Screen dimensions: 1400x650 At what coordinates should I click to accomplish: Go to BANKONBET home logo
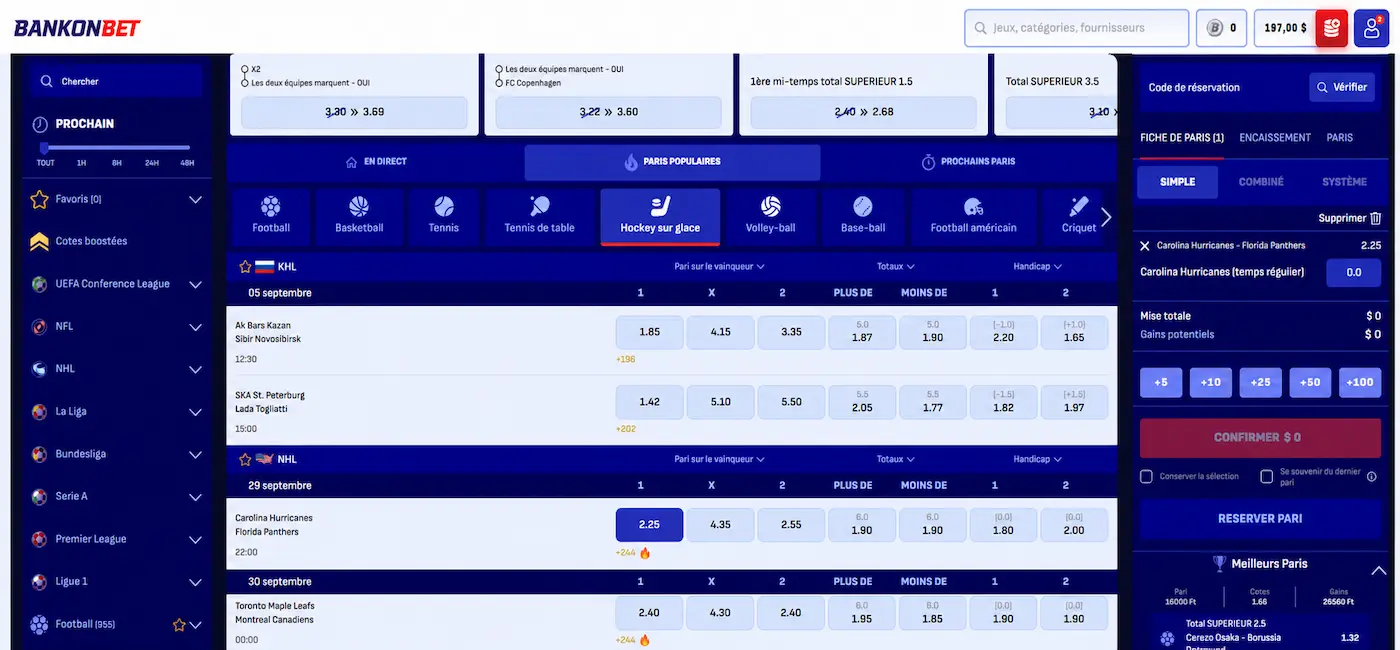point(77,28)
